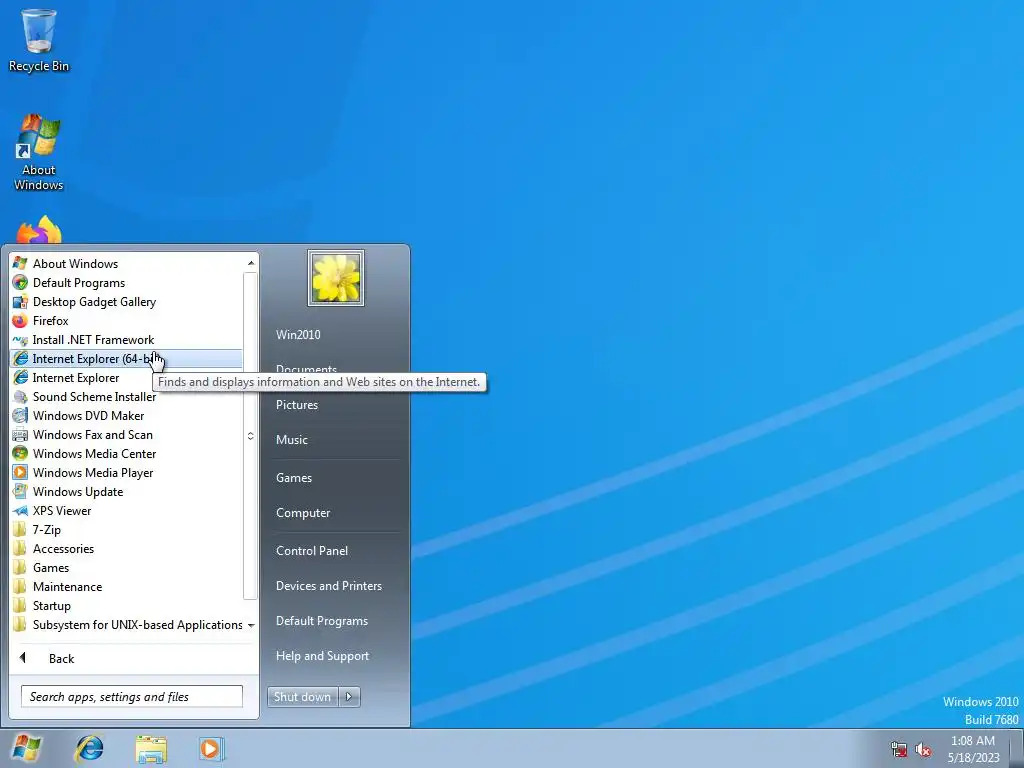Open Control Panel

pos(312,551)
